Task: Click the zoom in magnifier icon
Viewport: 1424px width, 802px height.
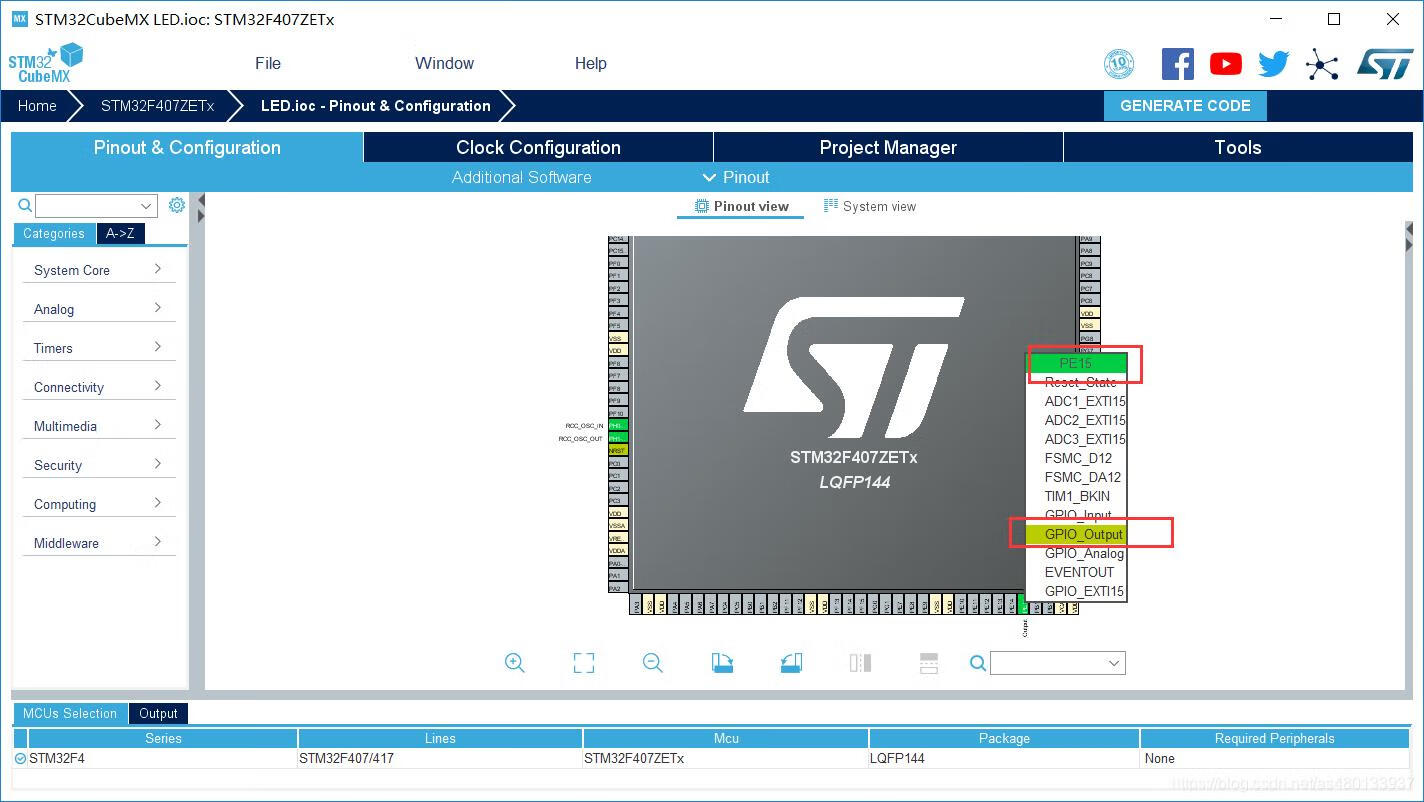Action: 515,663
